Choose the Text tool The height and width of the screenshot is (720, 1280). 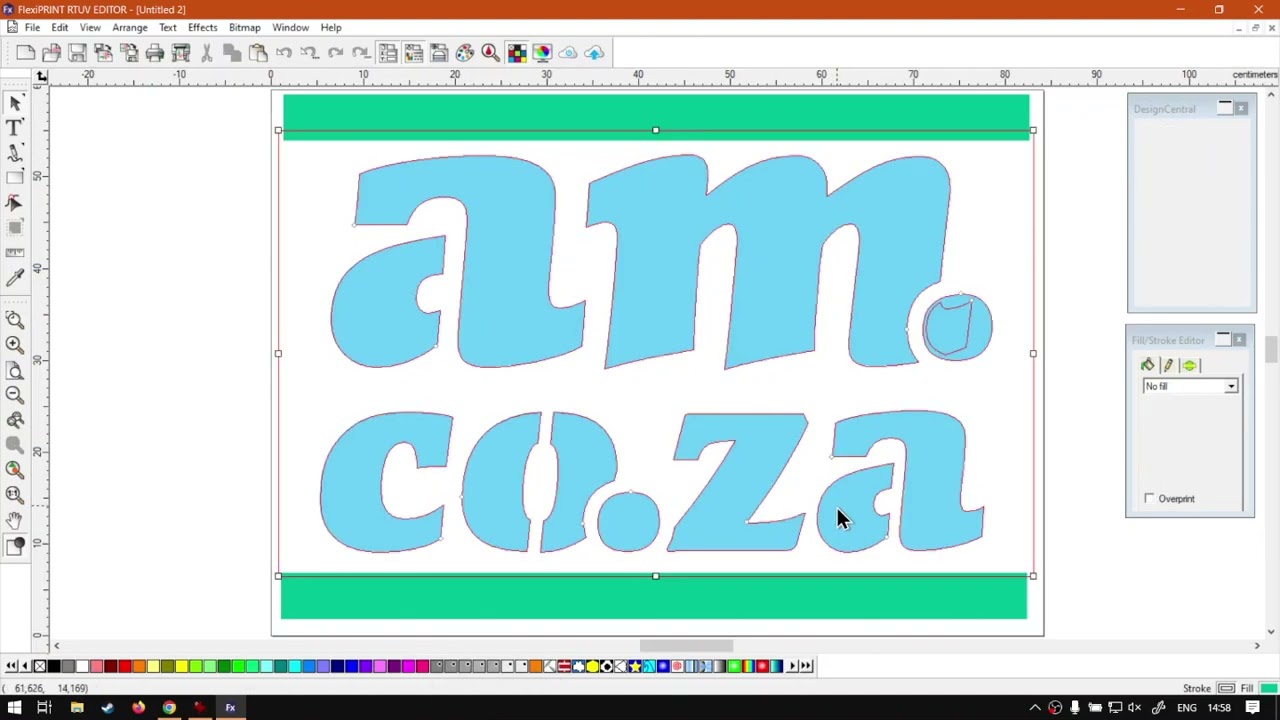click(x=15, y=128)
